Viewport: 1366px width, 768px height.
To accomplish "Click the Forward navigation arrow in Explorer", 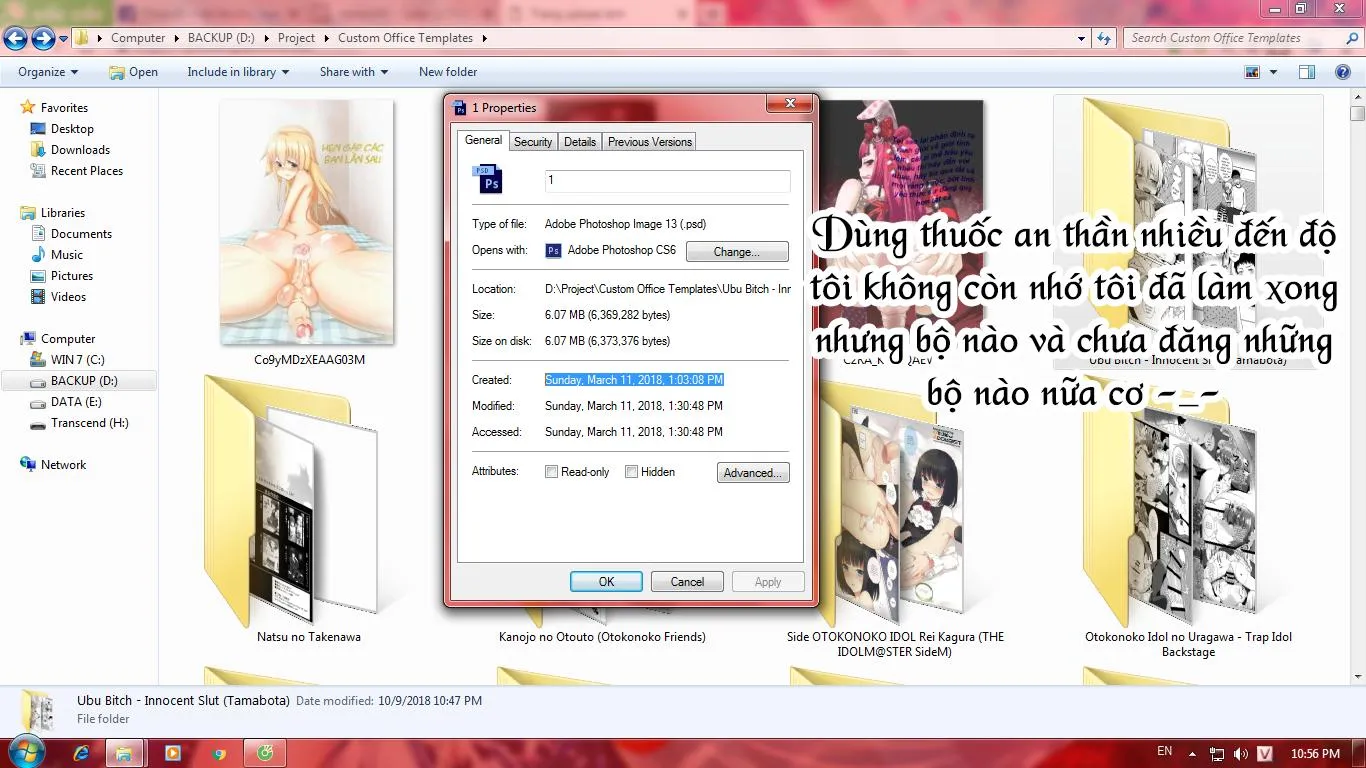I will pos(43,39).
